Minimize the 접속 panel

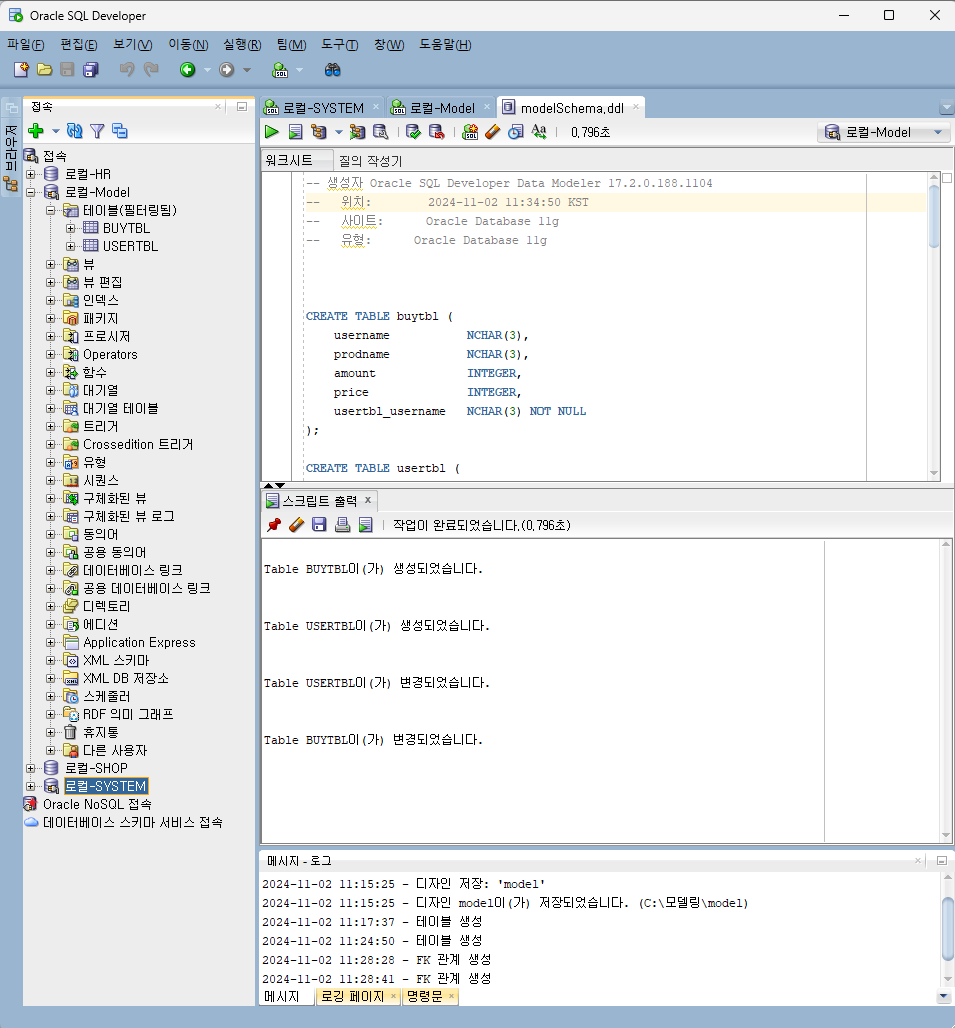[242, 106]
